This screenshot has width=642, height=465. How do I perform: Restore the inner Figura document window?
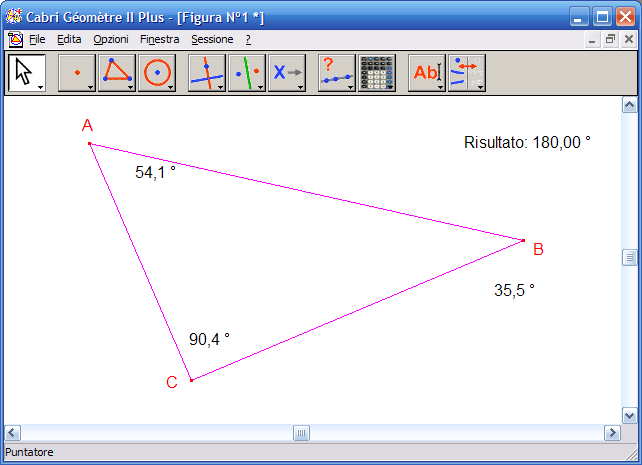(610, 40)
